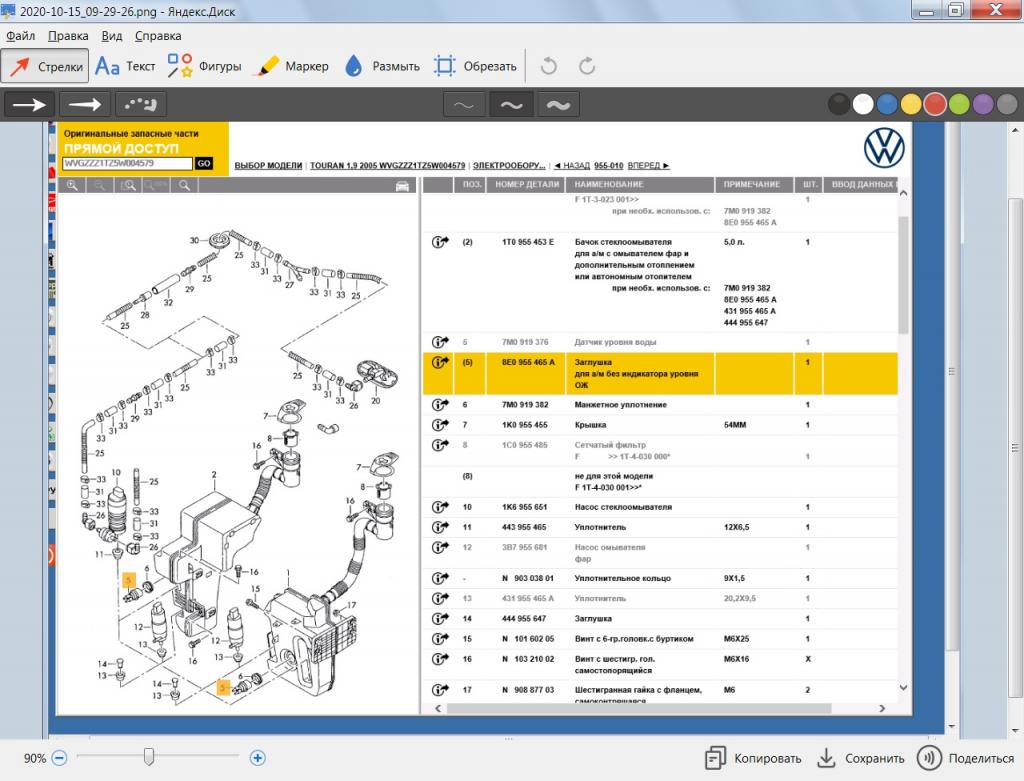The width and height of the screenshot is (1024, 781).
Task: Click the ВПЕРЕД navigation link
Action: click(648, 166)
